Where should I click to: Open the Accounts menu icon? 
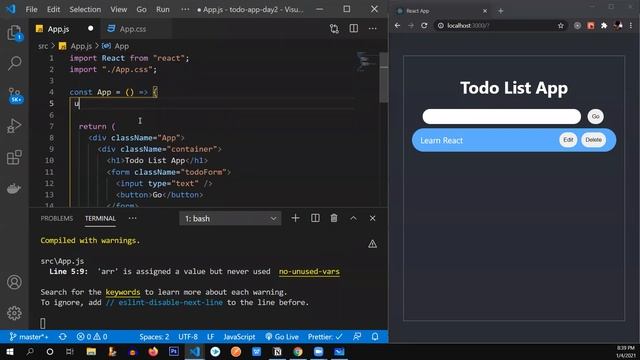click(x=14, y=282)
